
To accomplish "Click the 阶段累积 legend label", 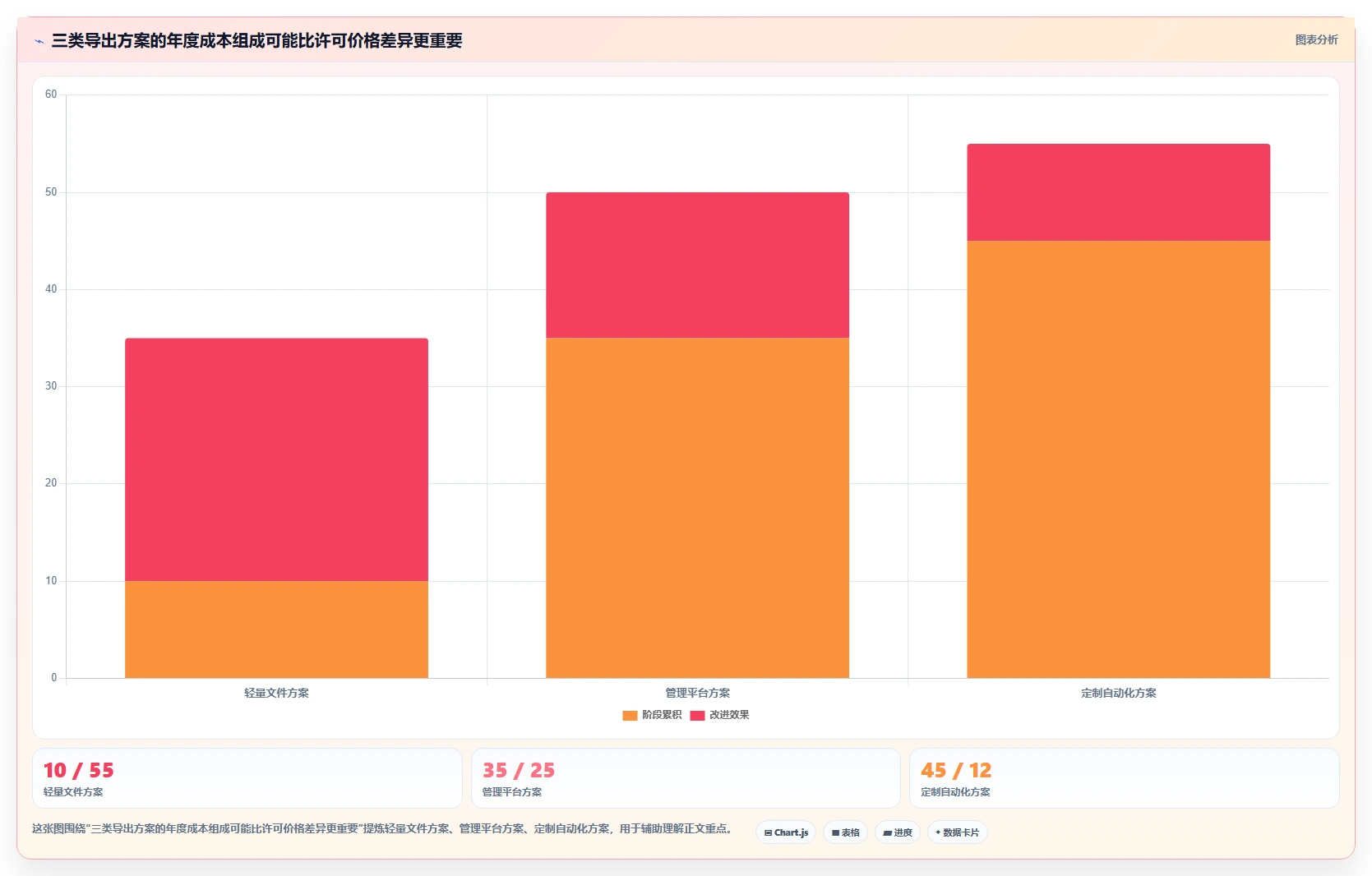I will point(662,715).
